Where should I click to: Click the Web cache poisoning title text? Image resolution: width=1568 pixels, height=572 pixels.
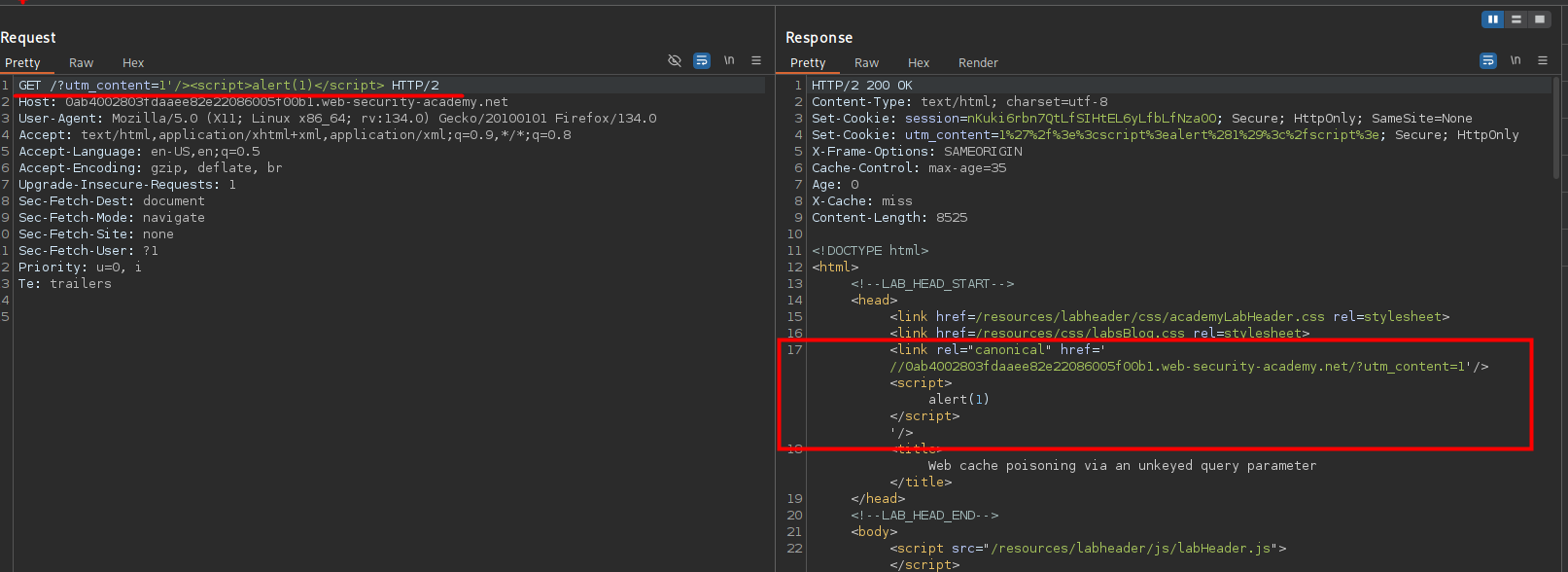[x=1122, y=466]
